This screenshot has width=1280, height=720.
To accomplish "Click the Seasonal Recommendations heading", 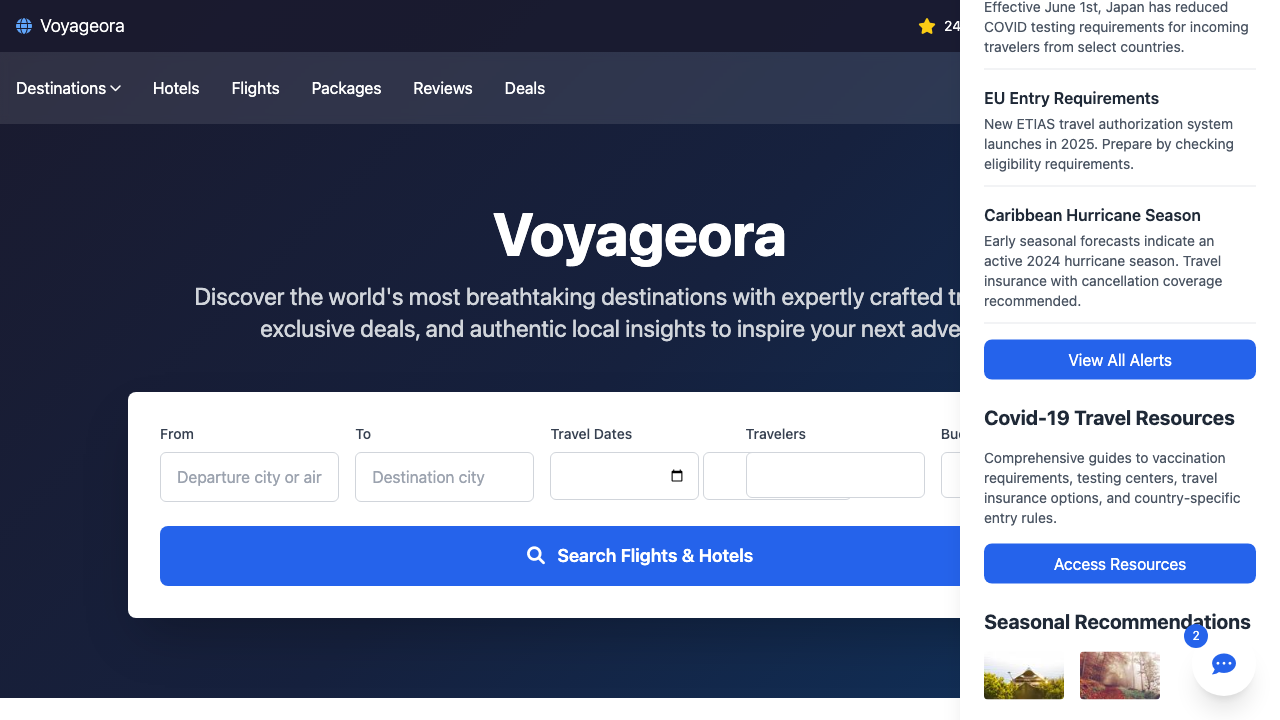I will pos(1117,622).
